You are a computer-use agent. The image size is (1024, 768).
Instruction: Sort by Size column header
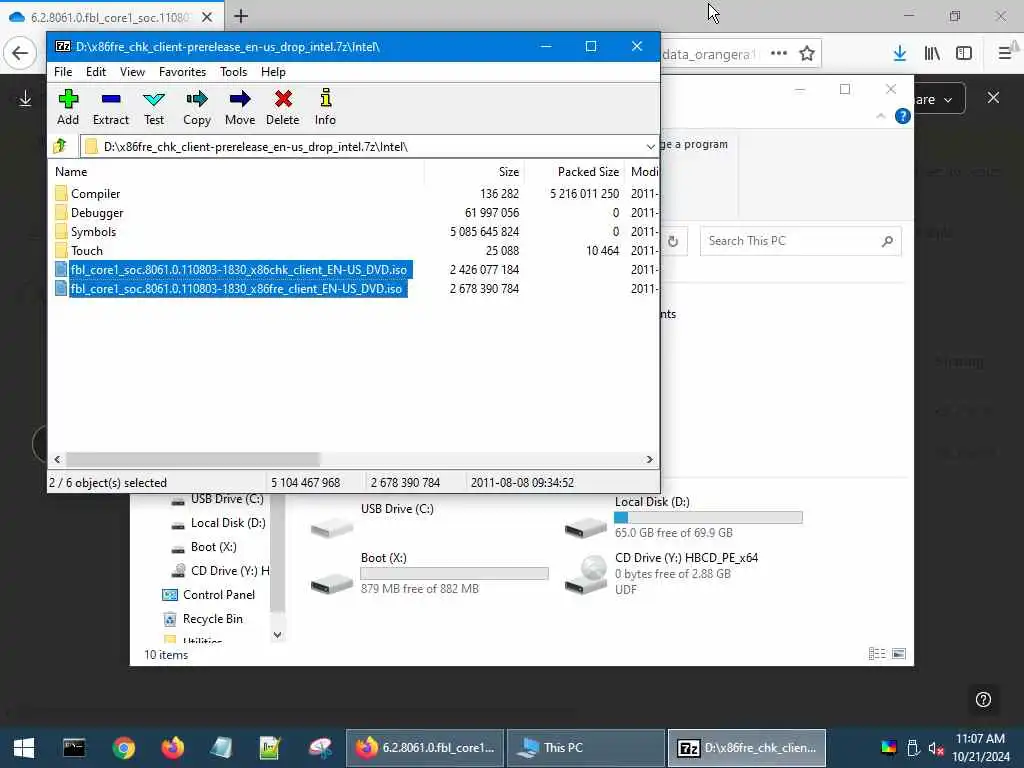coord(509,172)
